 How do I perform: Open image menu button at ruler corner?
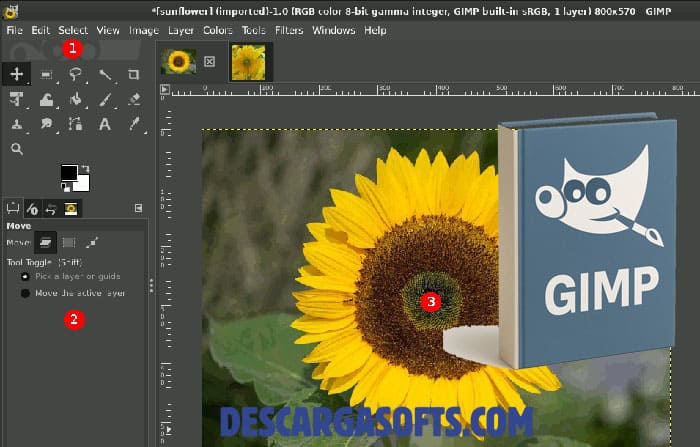(165, 89)
